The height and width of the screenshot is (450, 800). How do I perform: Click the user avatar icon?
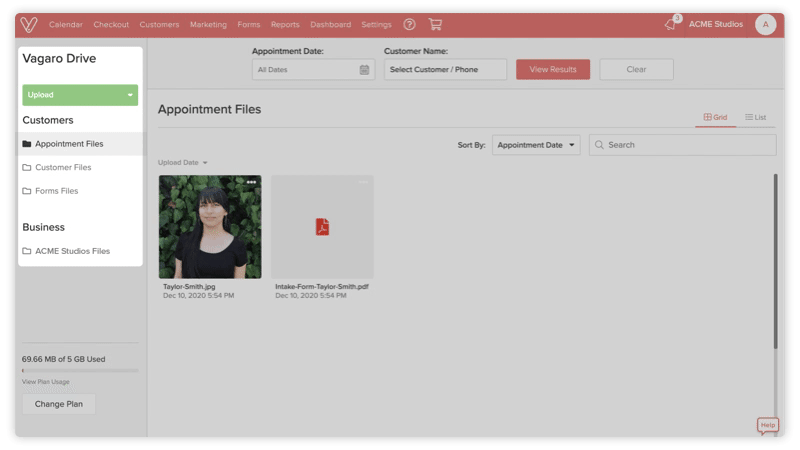765,24
